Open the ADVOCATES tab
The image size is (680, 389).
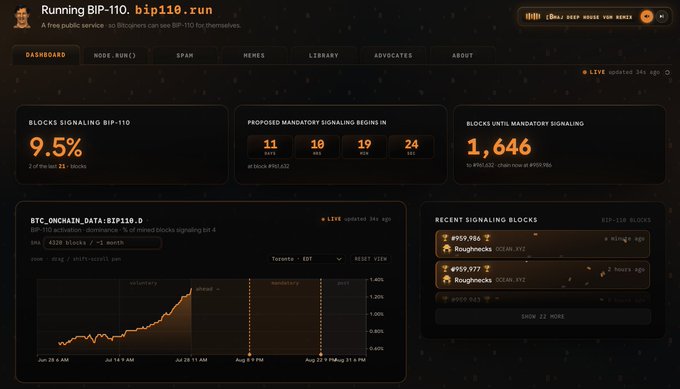[393, 56]
